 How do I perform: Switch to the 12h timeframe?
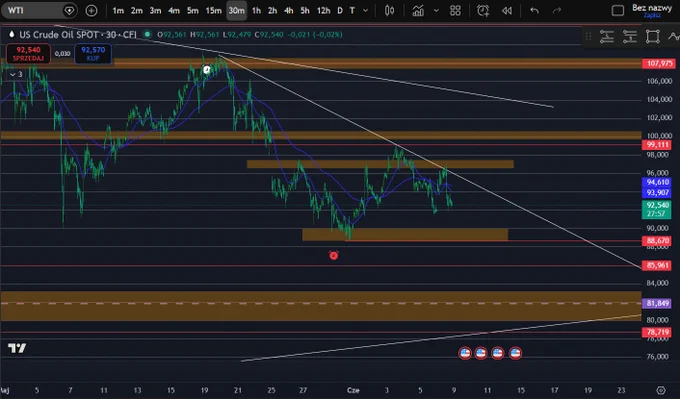324,10
